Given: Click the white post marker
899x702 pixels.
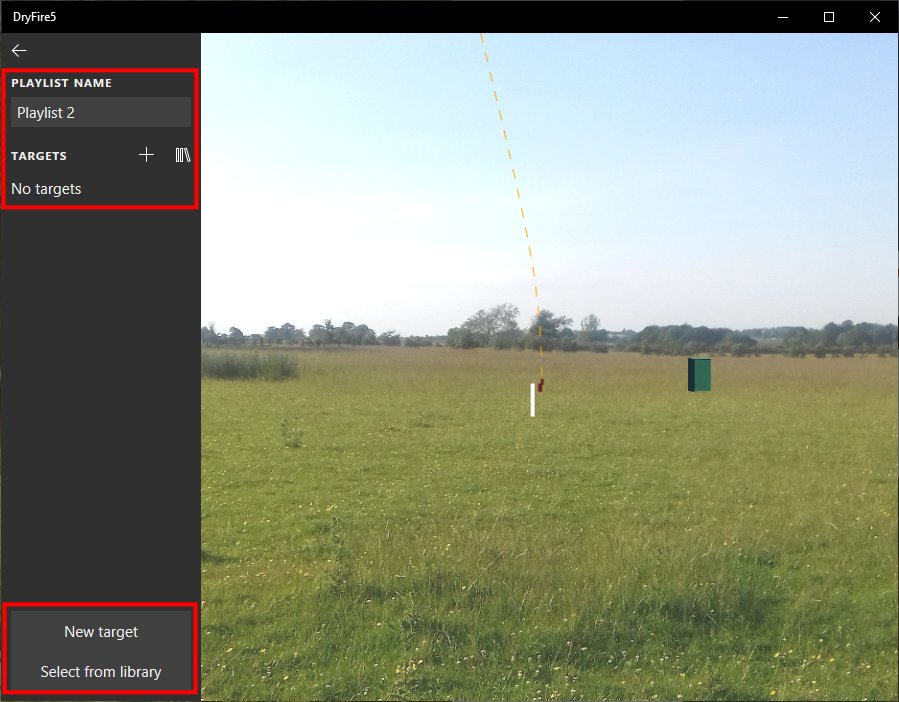Looking at the screenshot, I should 532,400.
